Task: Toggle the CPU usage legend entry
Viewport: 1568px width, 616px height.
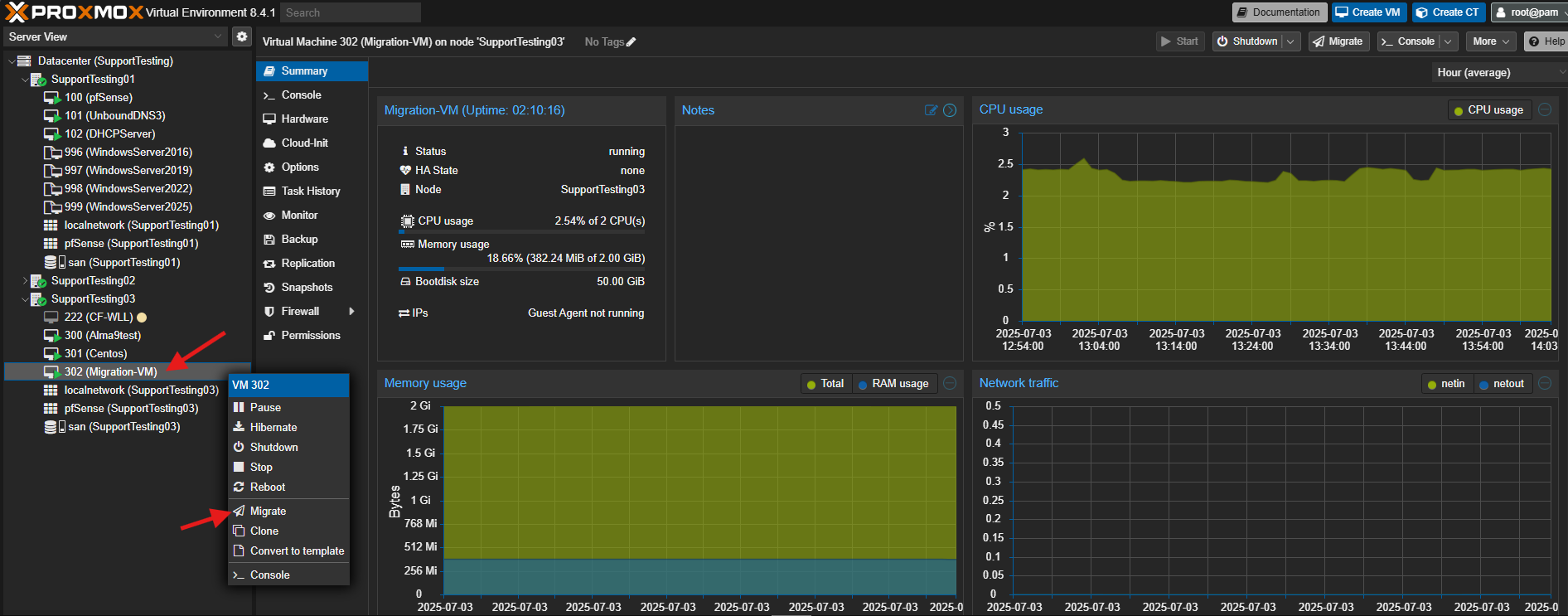Action: pos(1488,110)
